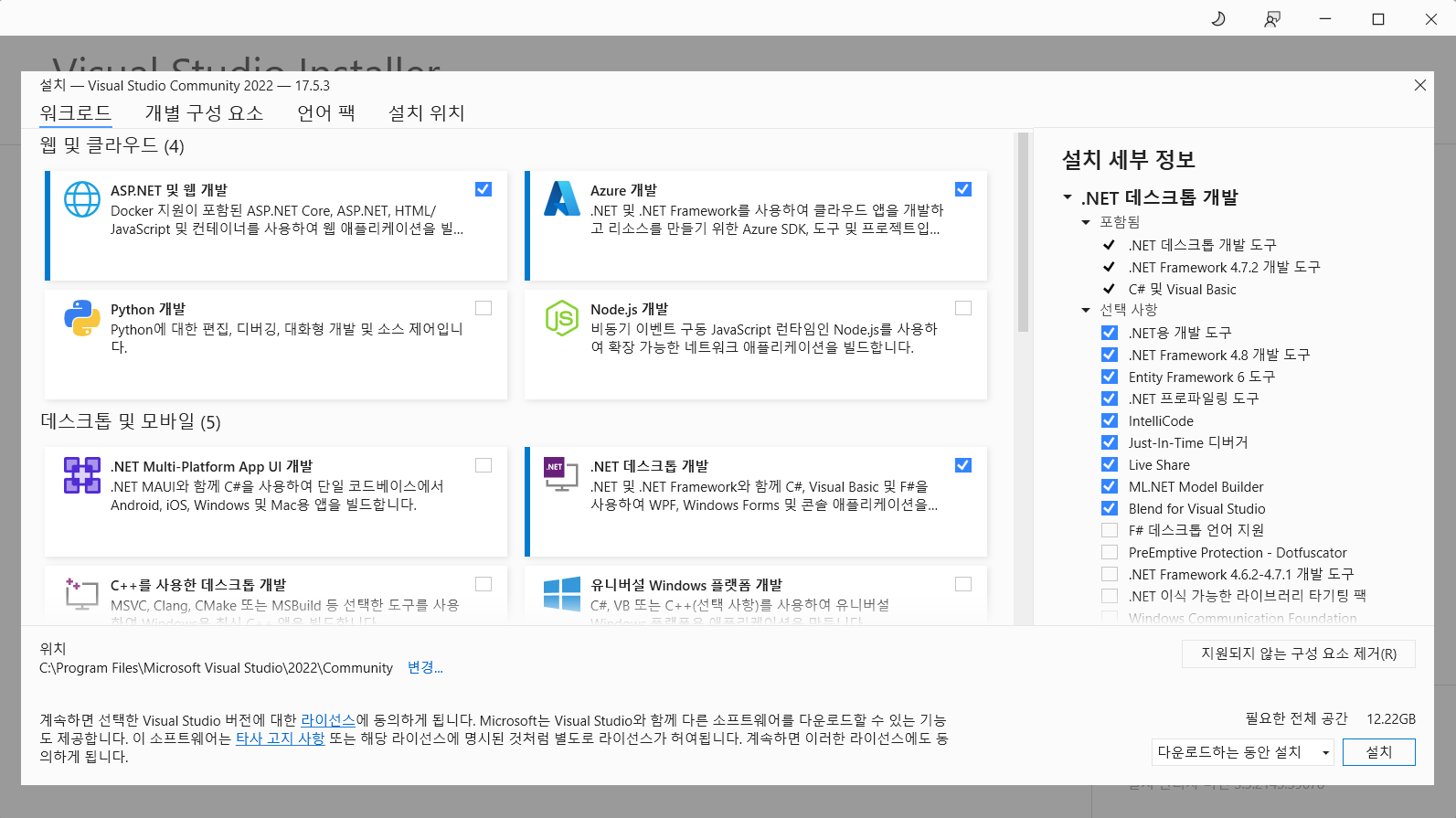The height and width of the screenshot is (818, 1456).
Task: Collapse the 포함됨 section
Action: click(x=1086, y=222)
